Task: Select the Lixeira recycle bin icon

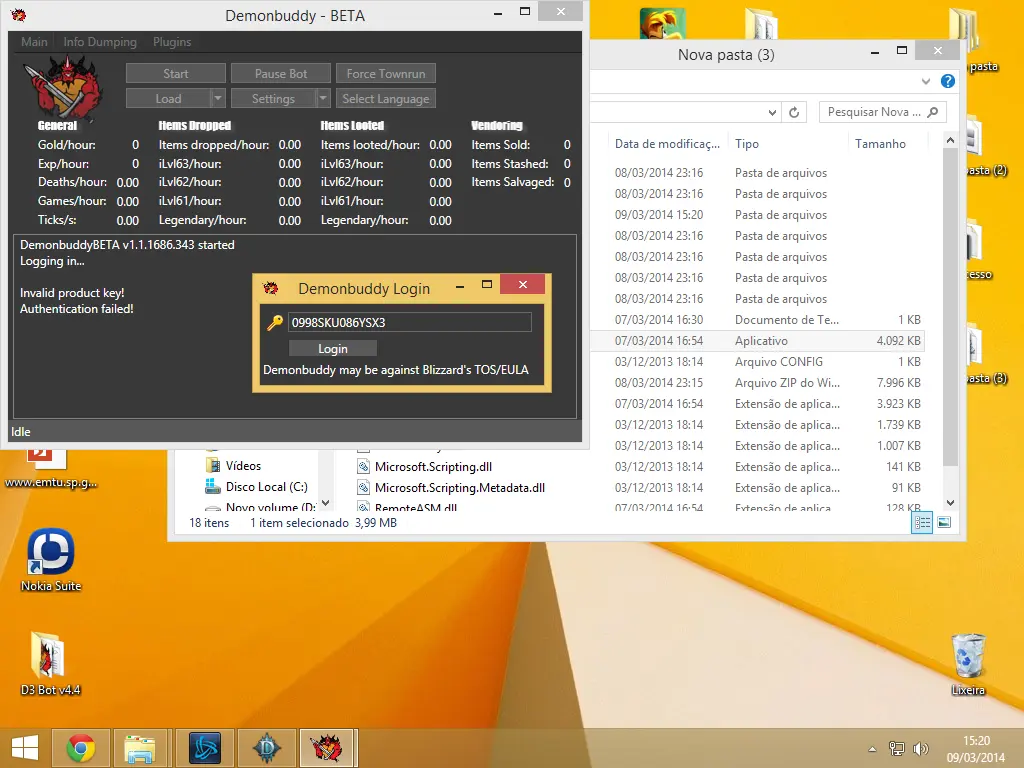Action: [x=968, y=664]
